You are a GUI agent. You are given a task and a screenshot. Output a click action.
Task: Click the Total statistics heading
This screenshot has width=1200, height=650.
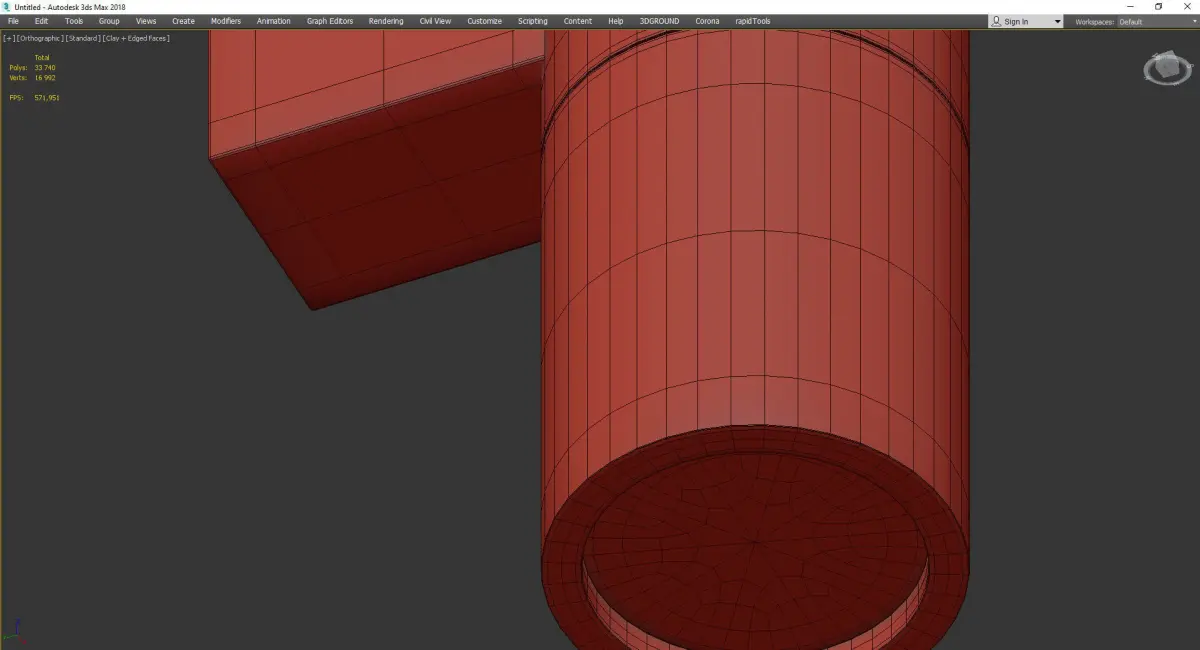42,58
